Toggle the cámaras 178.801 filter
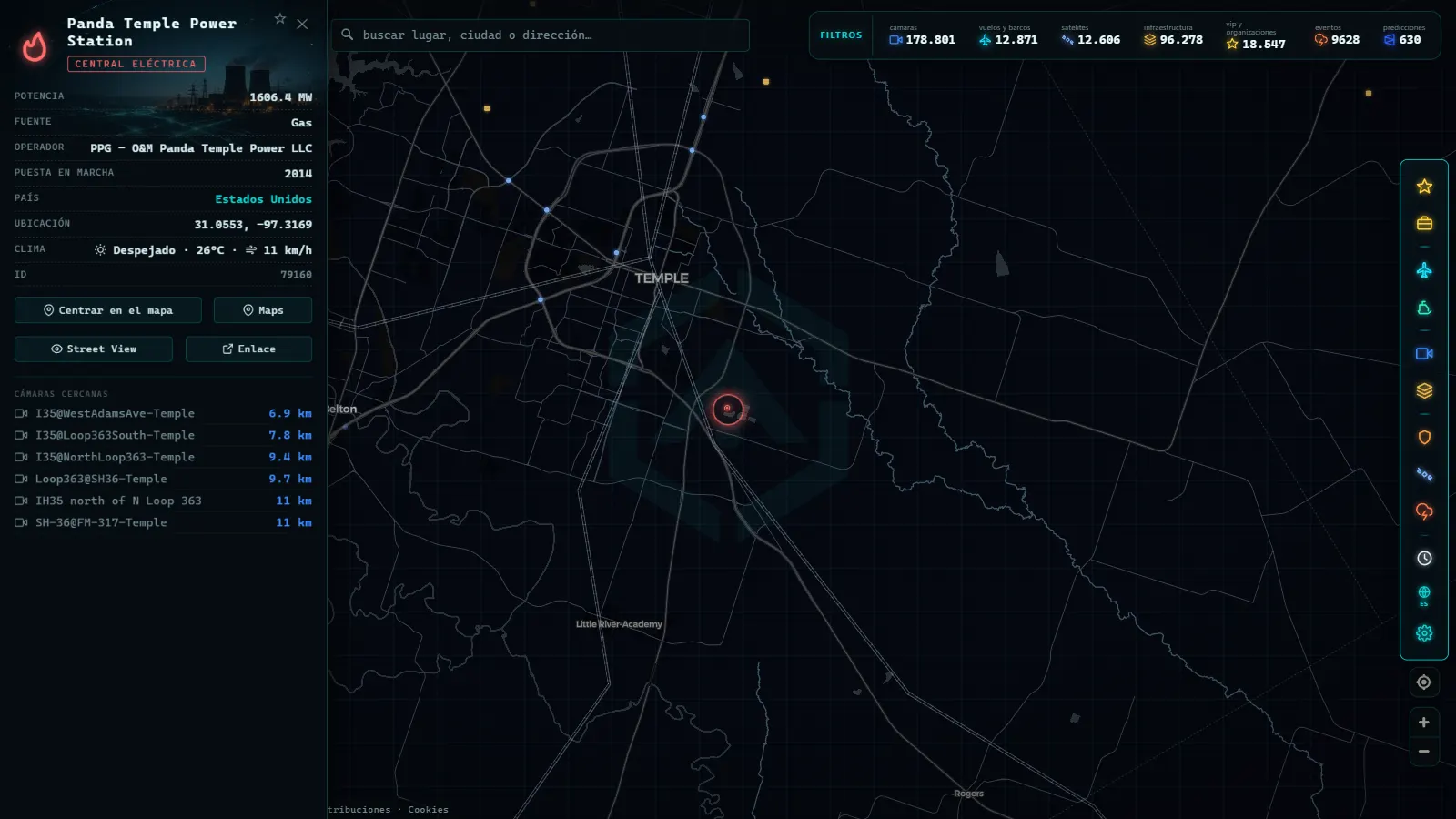Screen dimensions: 1456x819 pos(922,36)
